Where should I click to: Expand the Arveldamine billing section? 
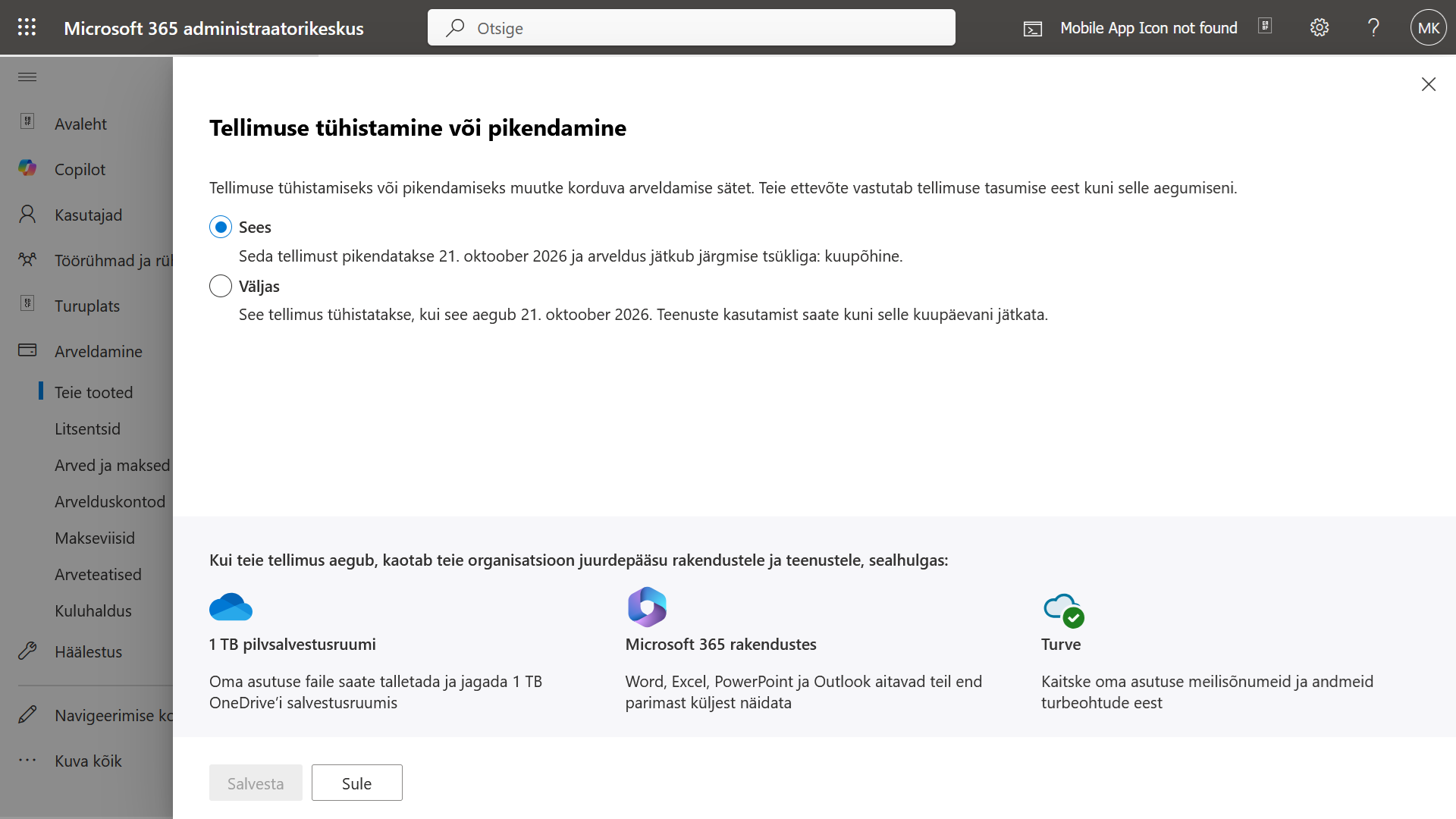[98, 351]
